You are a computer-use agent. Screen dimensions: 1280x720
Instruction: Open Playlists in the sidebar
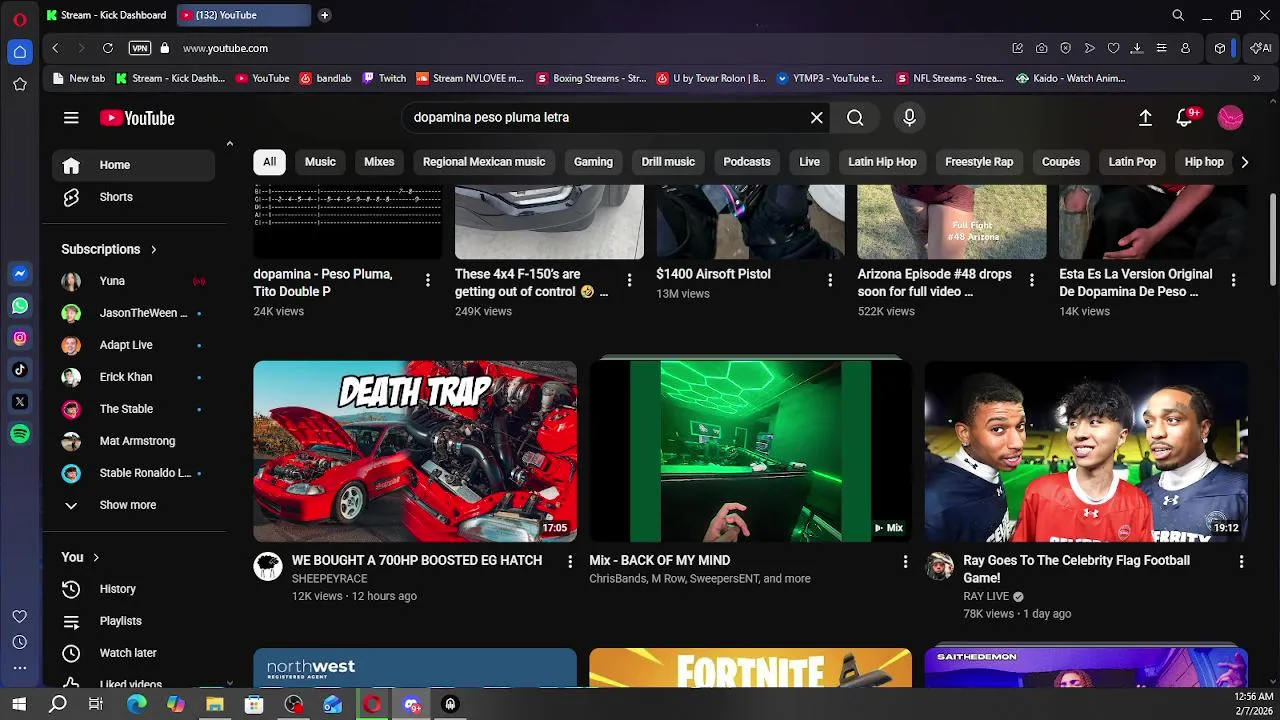[134, 621]
